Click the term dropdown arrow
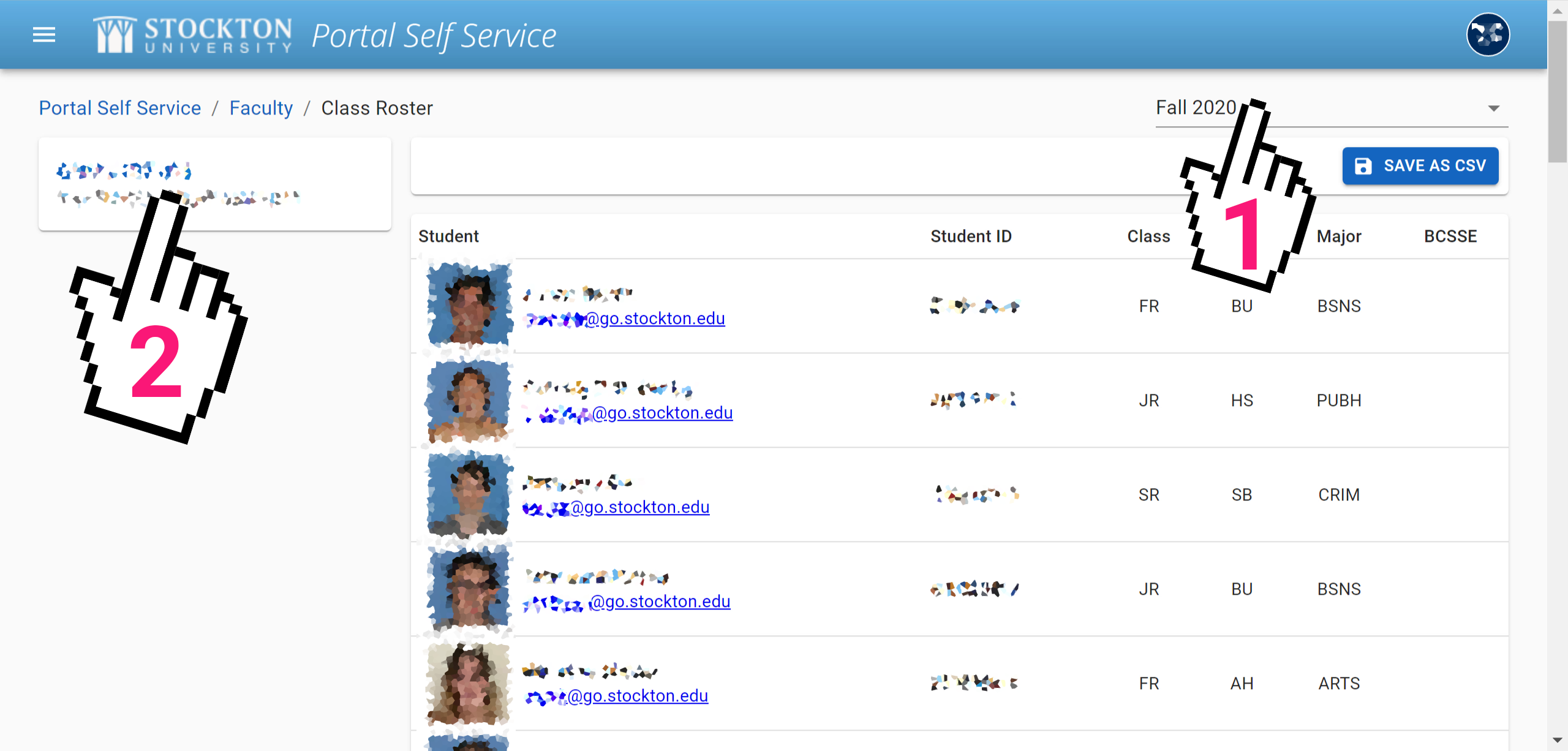 (1494, 108)
